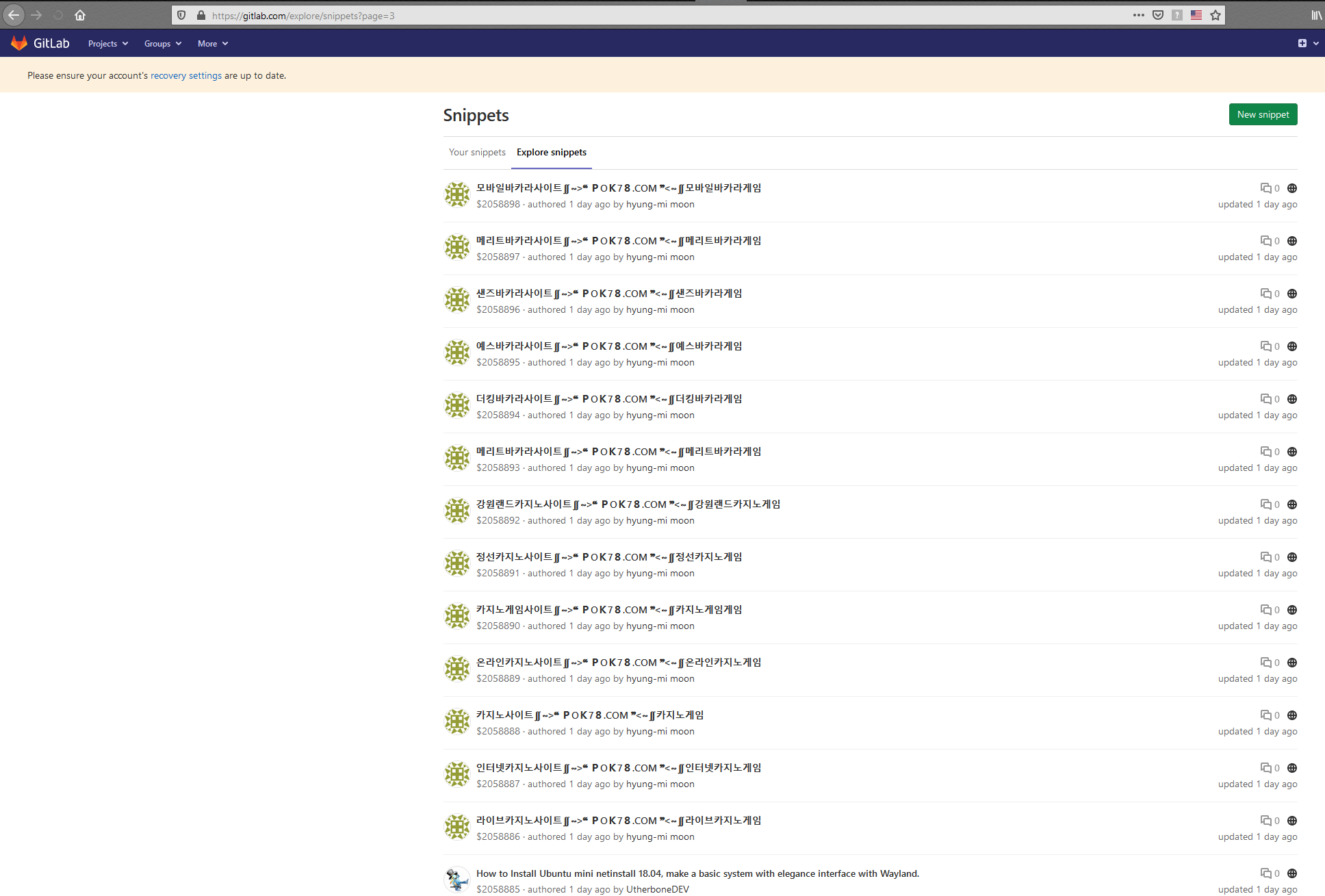Click comments icon on snippet $2058897
This screenshot has width=1325, height=896.
click(x=1266, y=241)
